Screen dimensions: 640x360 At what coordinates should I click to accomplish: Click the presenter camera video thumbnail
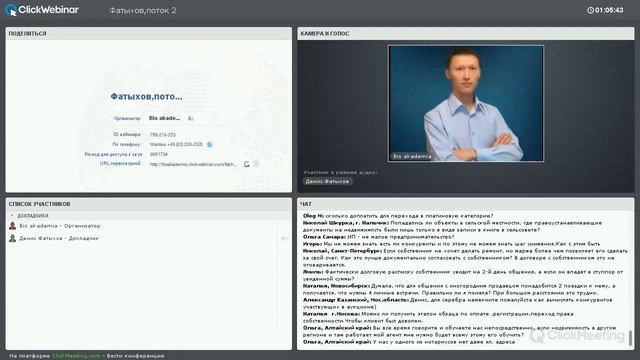[466, 103]
